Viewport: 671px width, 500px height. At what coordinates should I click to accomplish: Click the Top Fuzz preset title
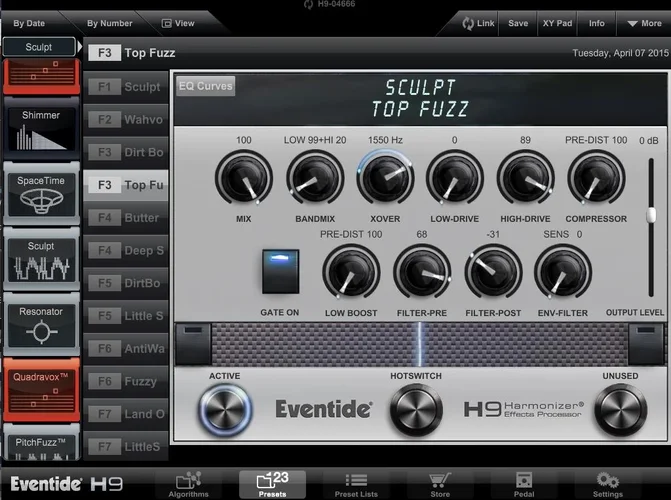point(150,53)
